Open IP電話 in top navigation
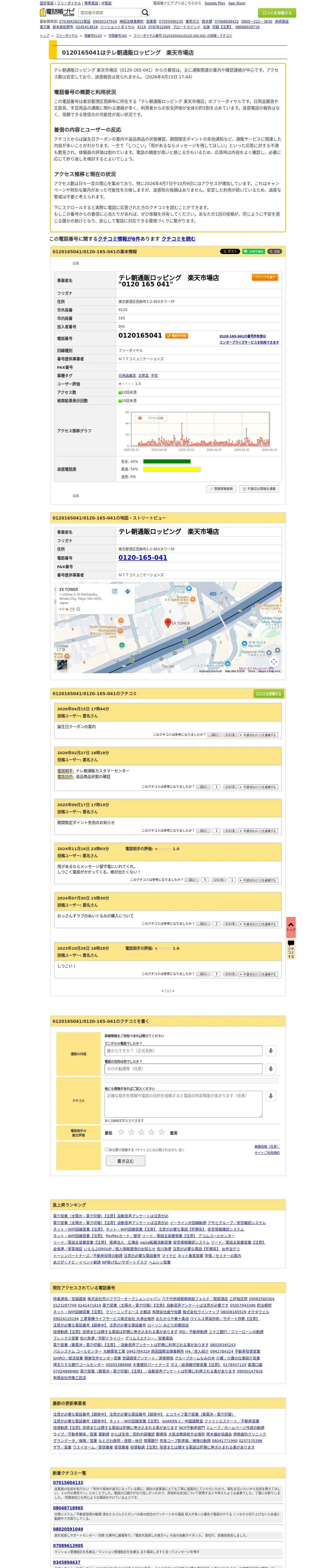The image size is (336, 1568). 107,3
